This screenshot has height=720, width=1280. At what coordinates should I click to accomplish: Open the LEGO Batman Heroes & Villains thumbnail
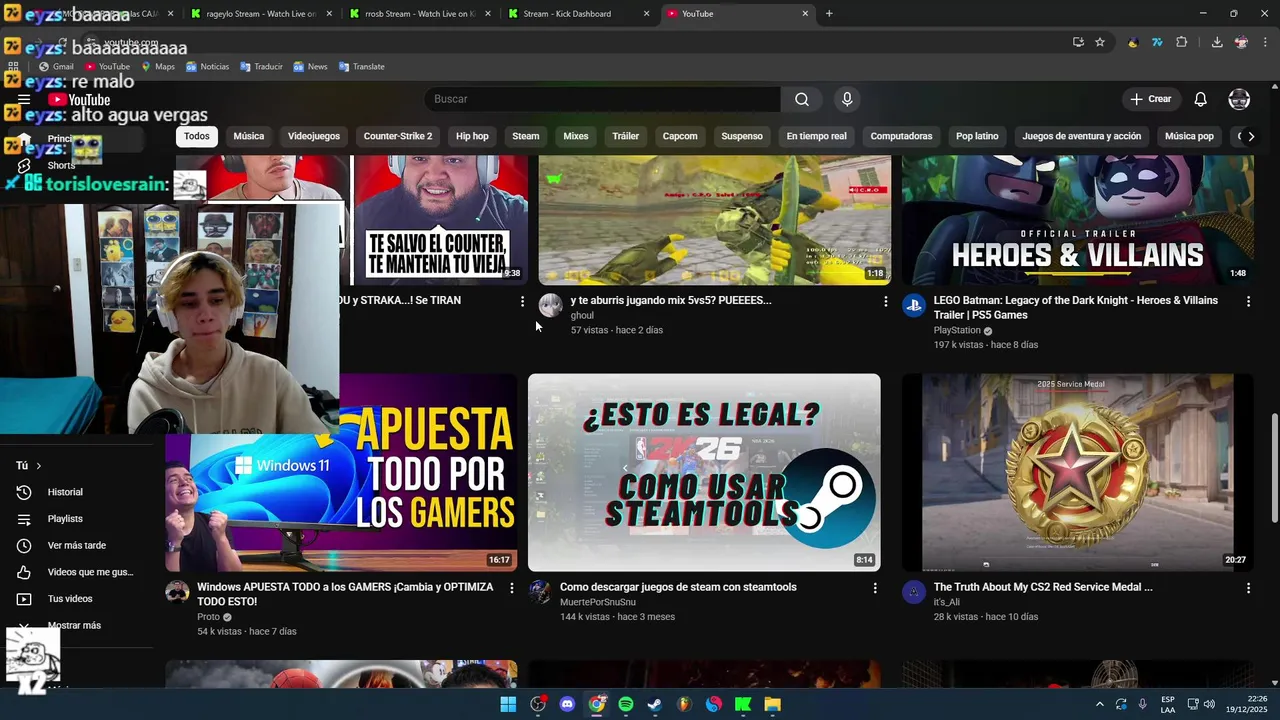[x=1078, y=220]
